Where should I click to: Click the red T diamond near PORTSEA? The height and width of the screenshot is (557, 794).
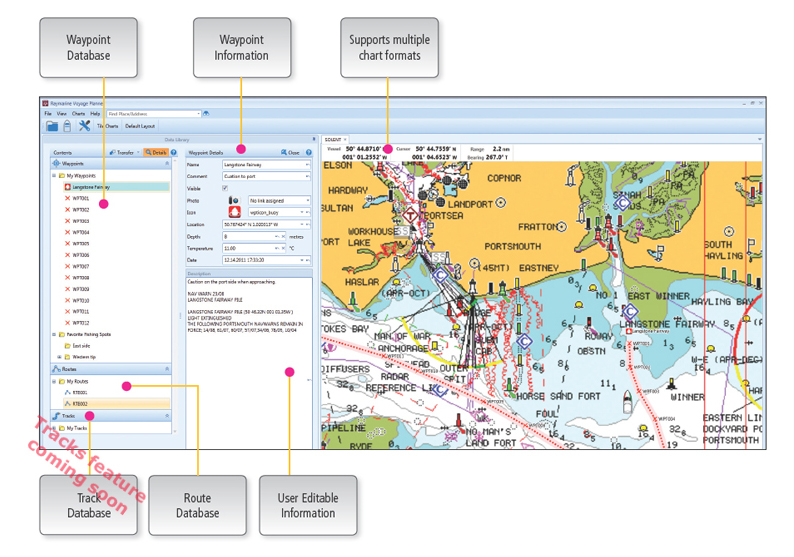pyautogui.click(x=411, y=216)
